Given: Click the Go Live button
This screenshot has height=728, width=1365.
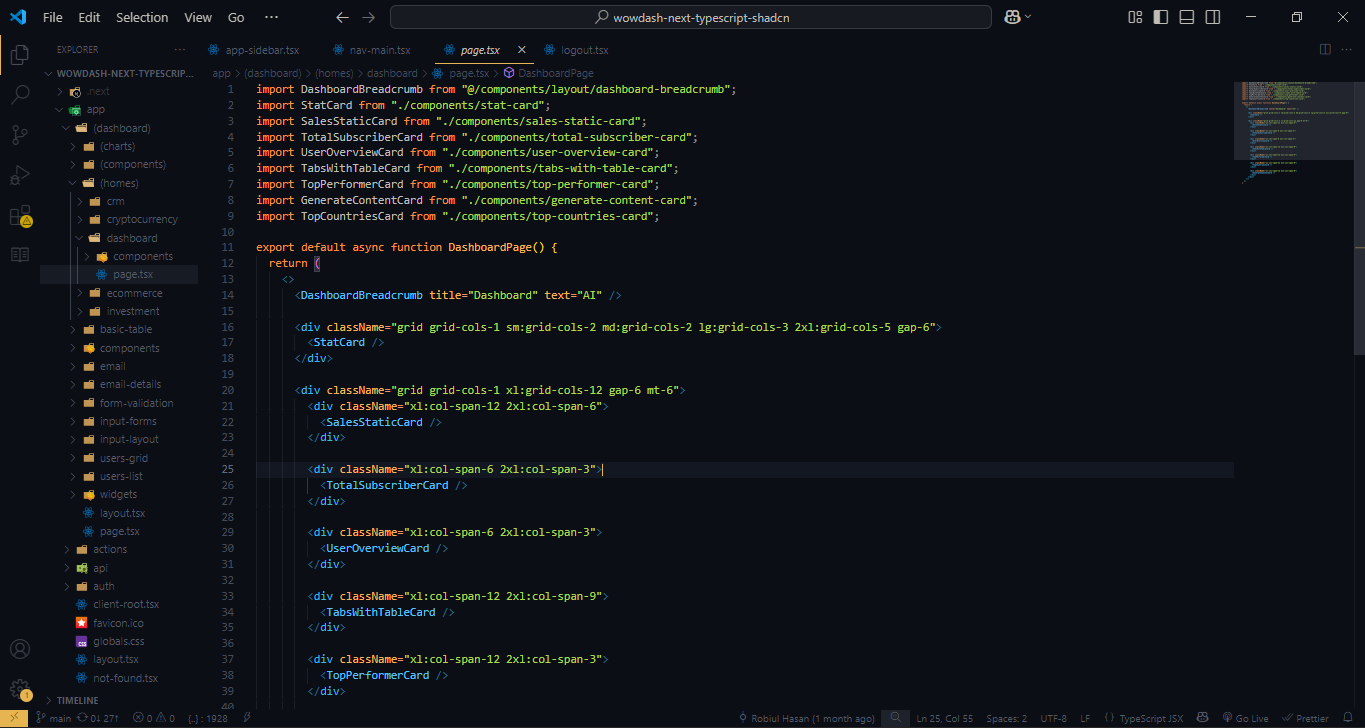Looking at the screenshot, I should (x=1245, y=717).
